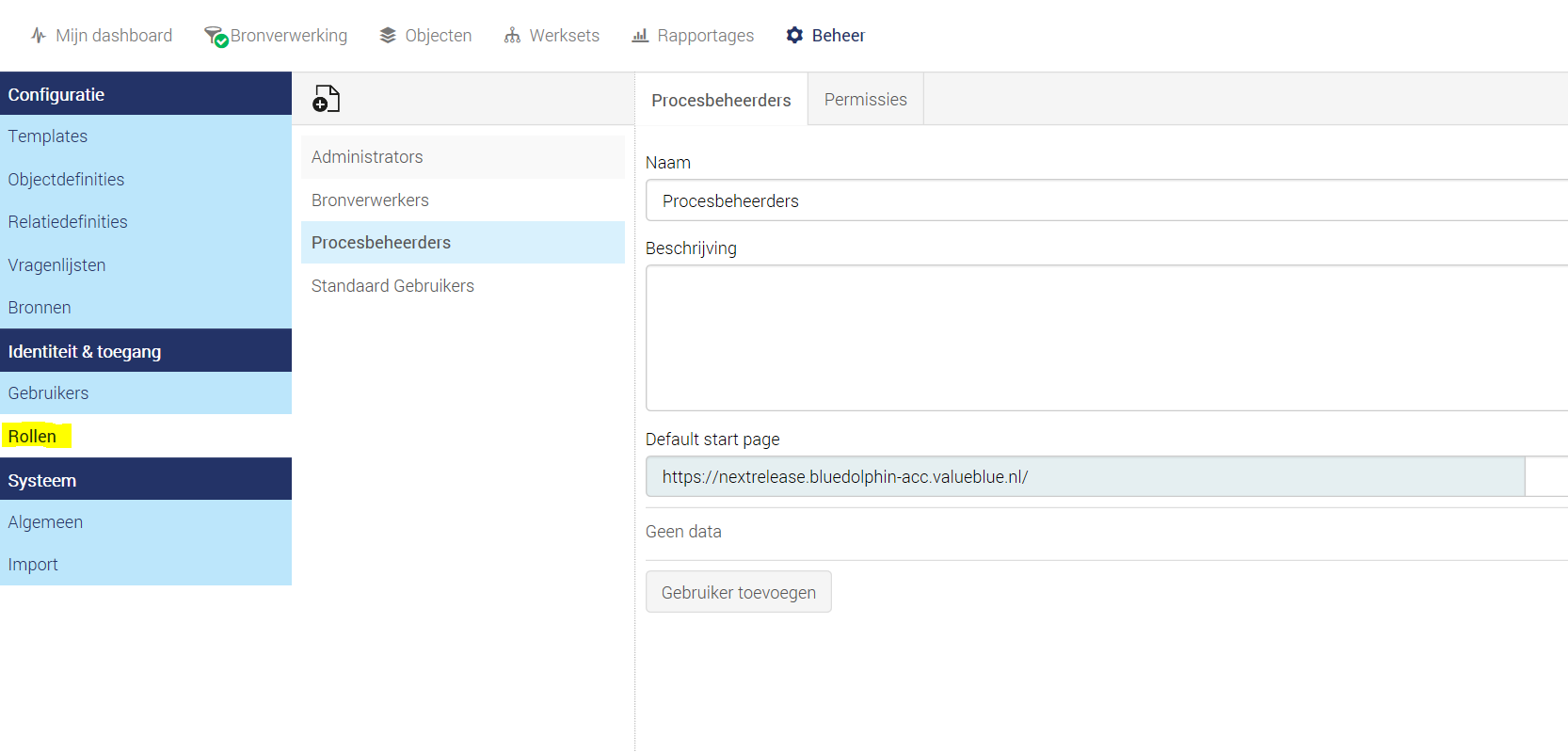Viewport: 1568px width, 752px height.
Task: Click the Beschrijving text area
Action: [x=1107, y=338]
